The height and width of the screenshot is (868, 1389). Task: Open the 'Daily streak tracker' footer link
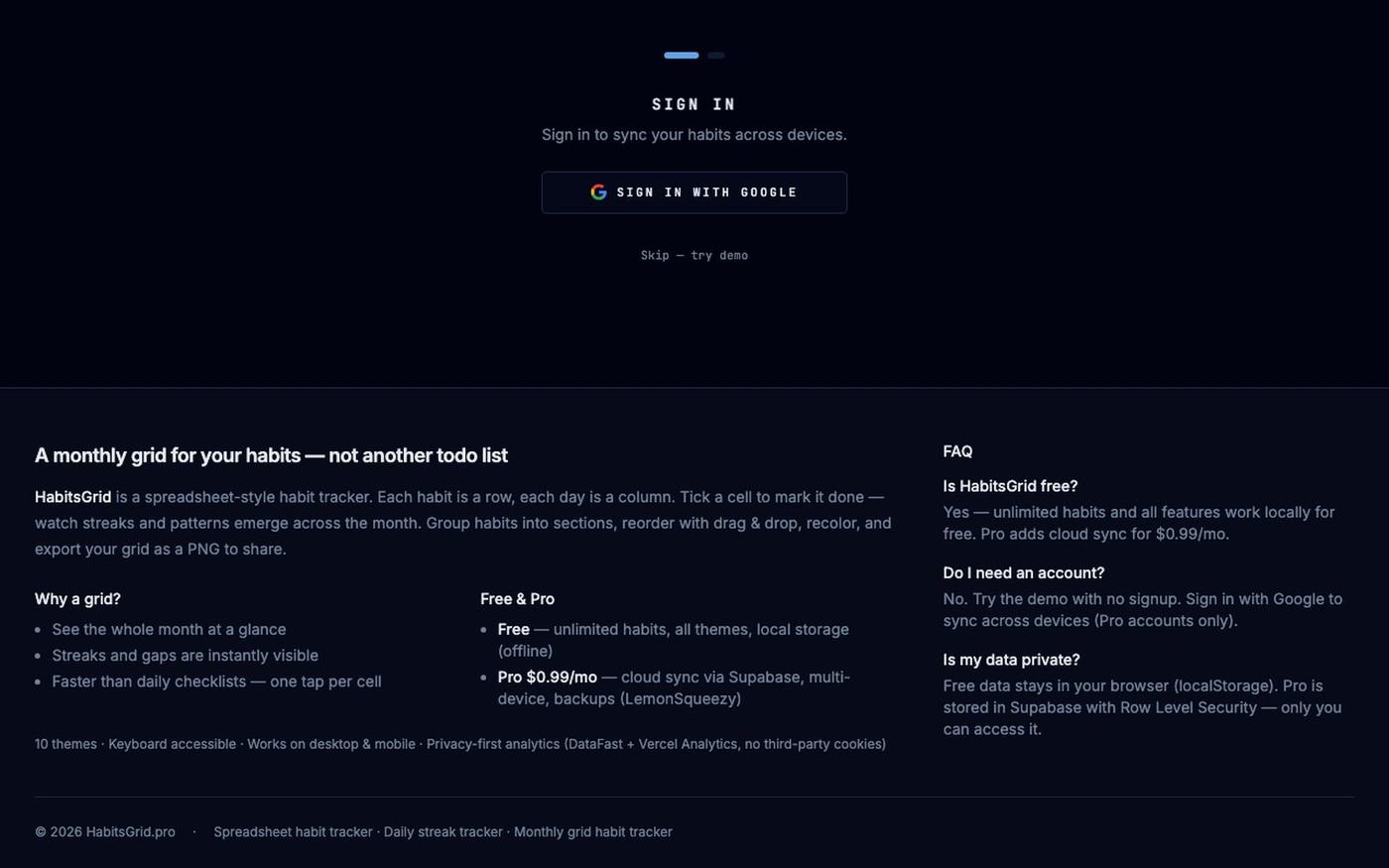[443, 831]
